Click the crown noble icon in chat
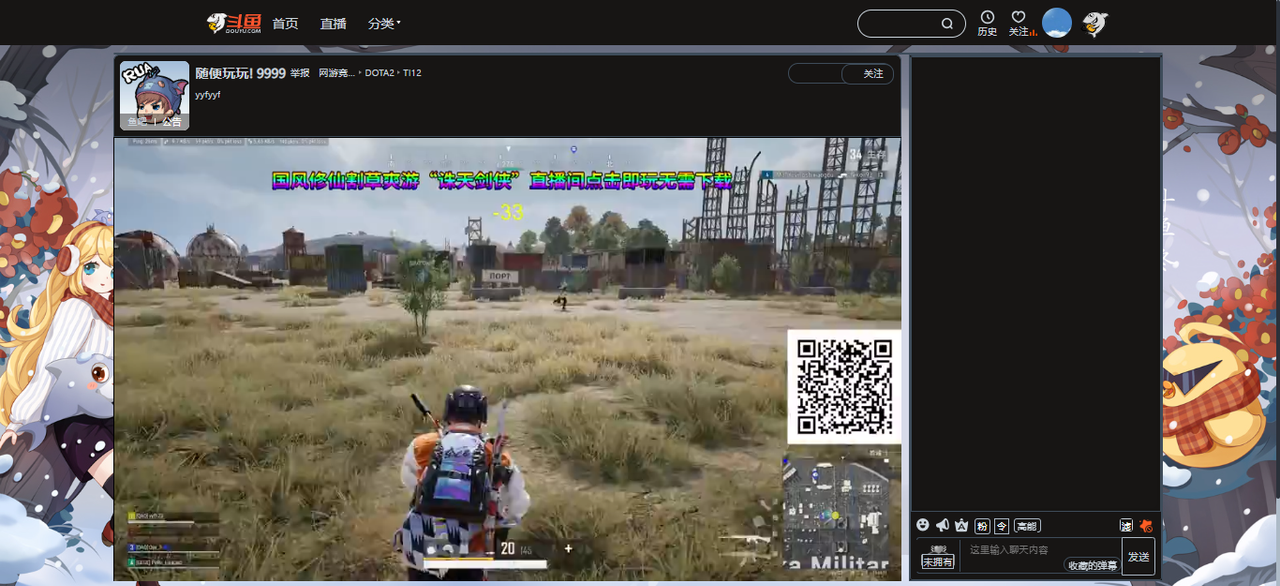1280x586 pixels. click(961, 525)
